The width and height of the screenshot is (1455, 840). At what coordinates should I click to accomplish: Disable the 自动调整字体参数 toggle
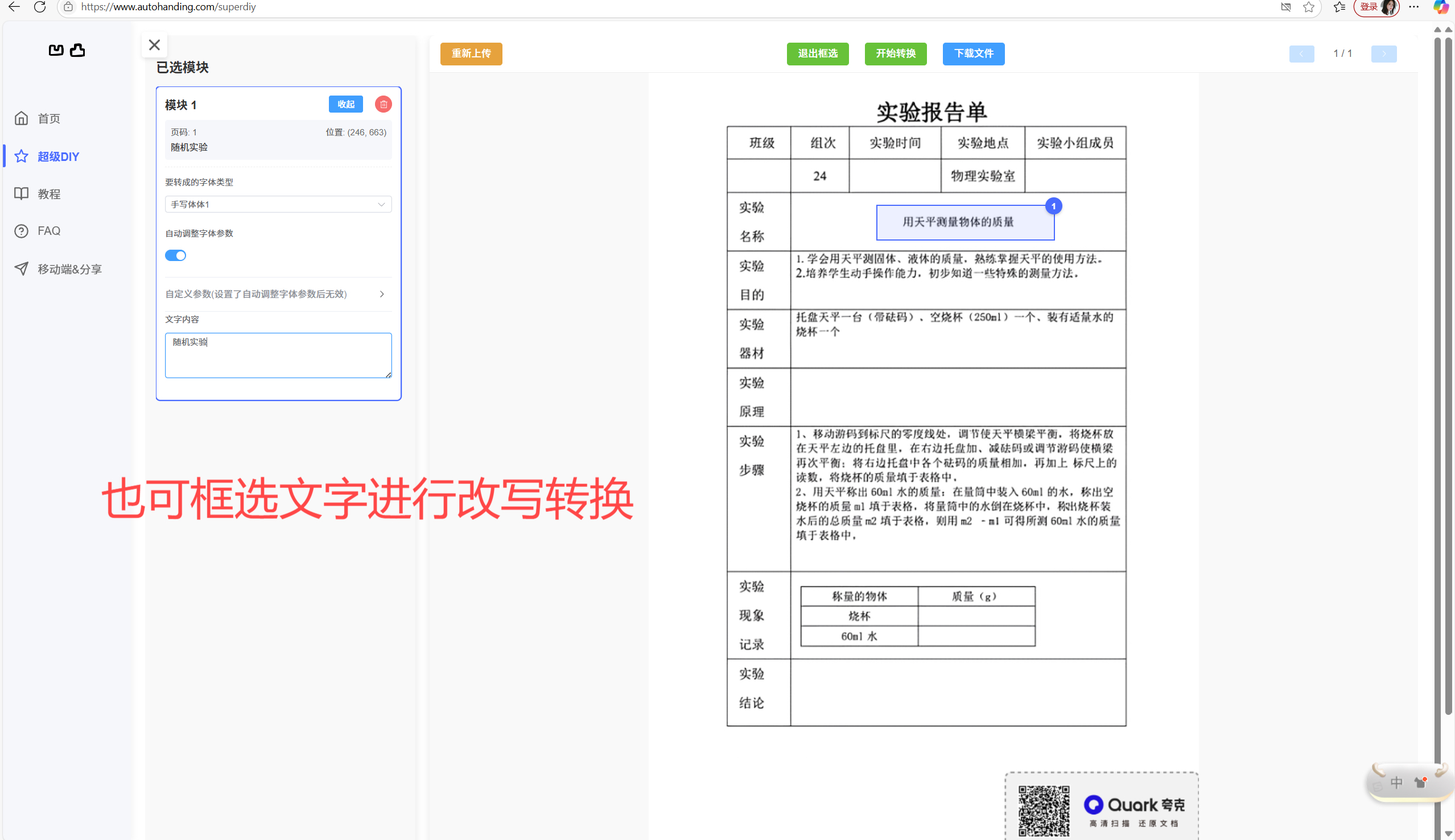click(175, 255)
